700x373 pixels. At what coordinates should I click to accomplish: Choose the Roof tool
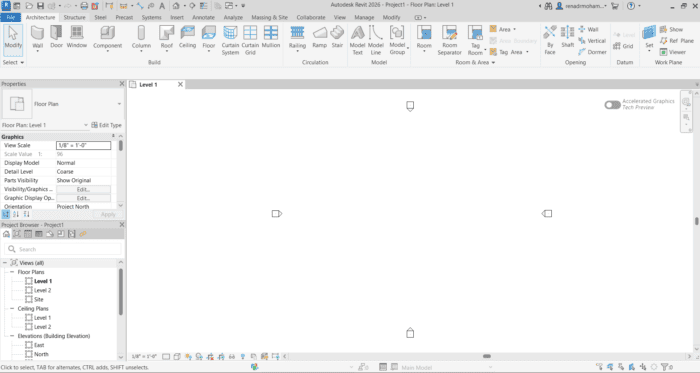point(167,38)
